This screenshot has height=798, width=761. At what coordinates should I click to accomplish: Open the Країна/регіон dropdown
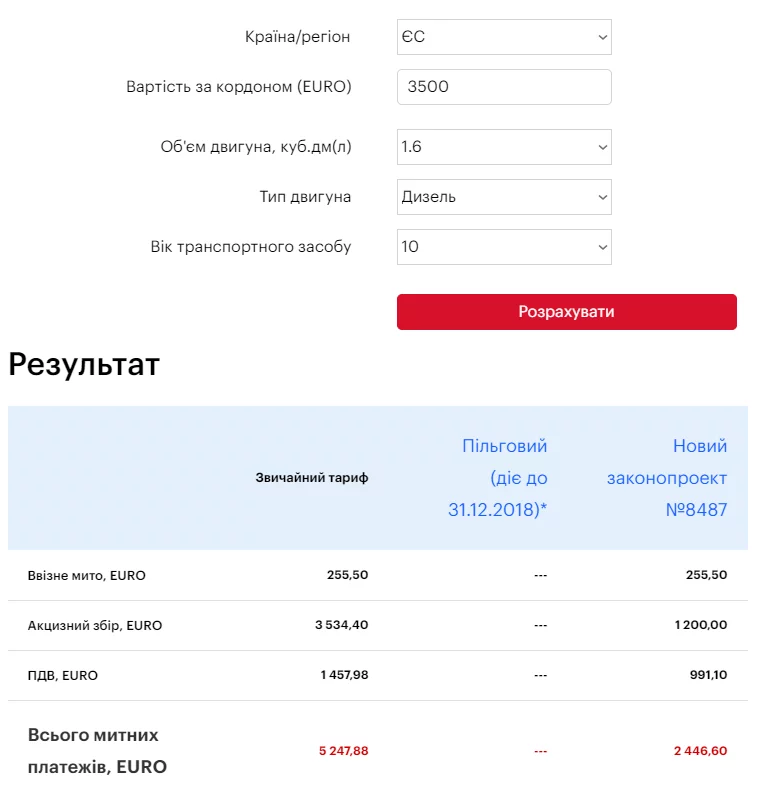pyautogui.click(x=503, y=37)
